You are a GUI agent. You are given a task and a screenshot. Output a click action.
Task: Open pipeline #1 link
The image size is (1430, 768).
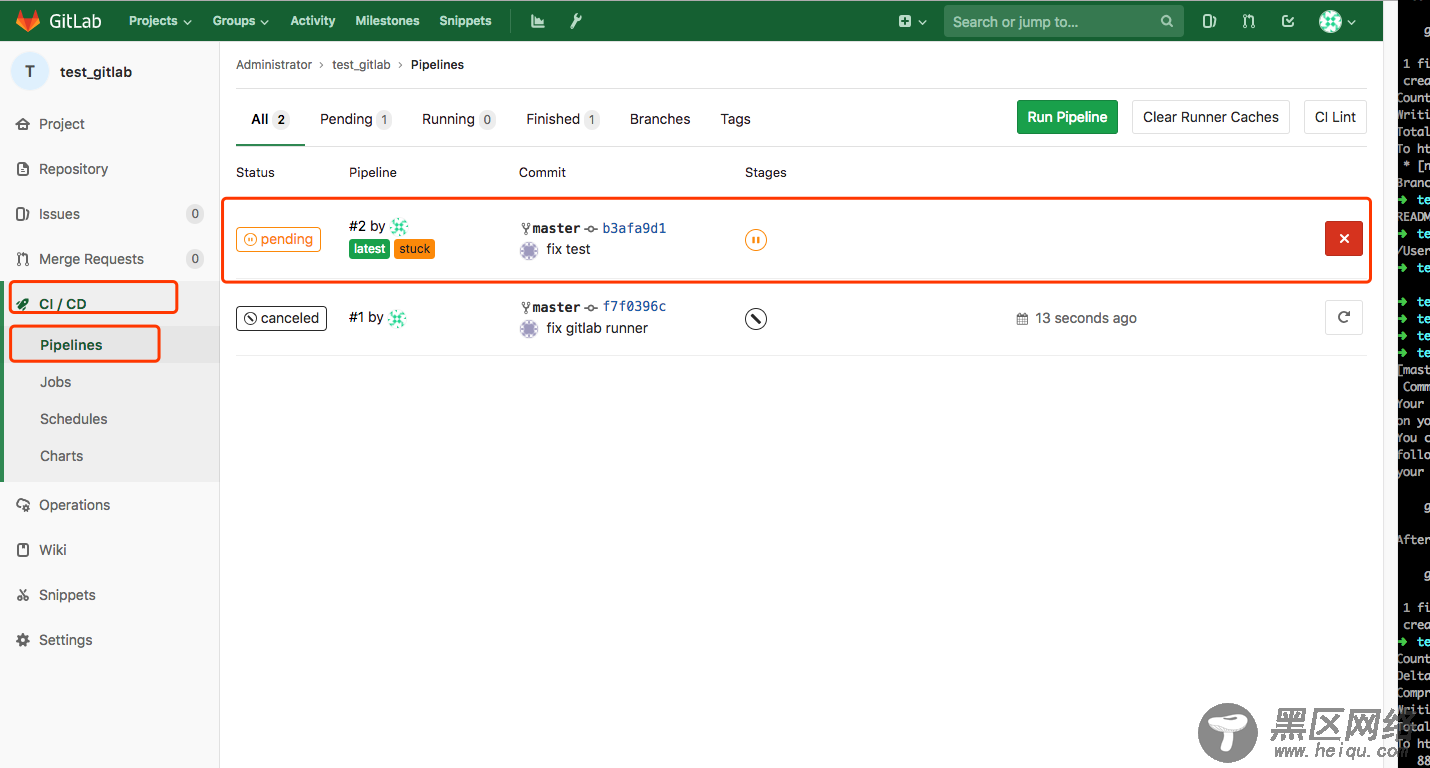(x=356, y=318)
